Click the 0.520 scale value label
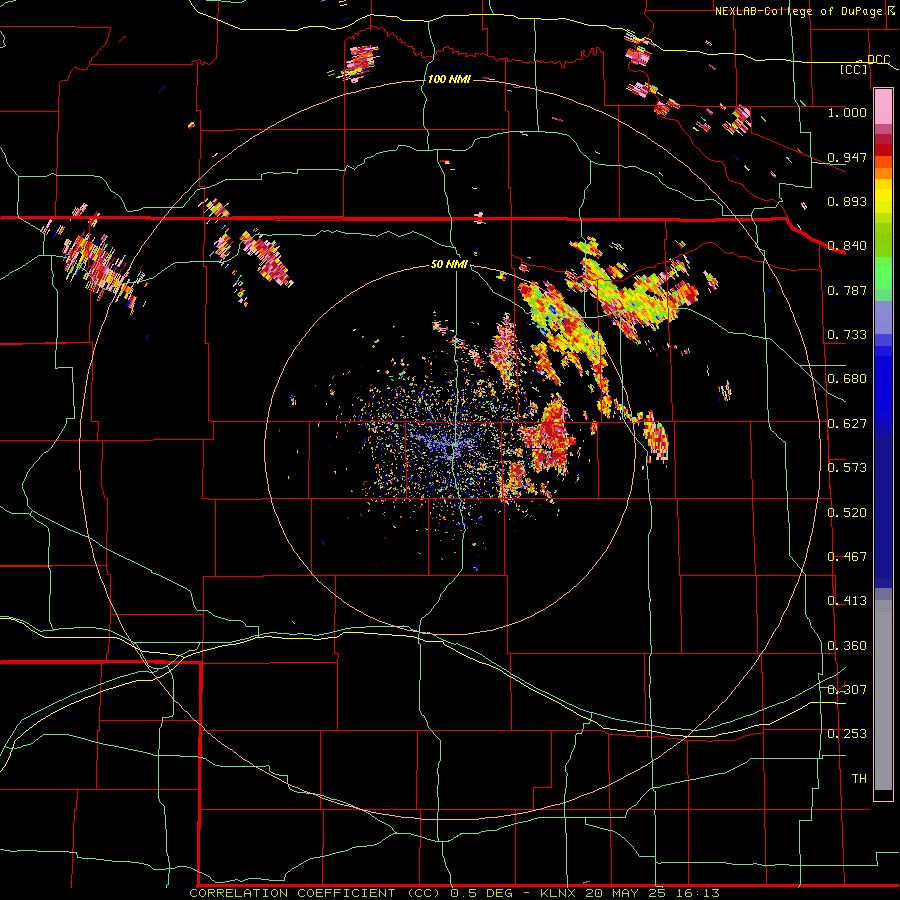This screenshot has height=900, width=900. [847, 513]
